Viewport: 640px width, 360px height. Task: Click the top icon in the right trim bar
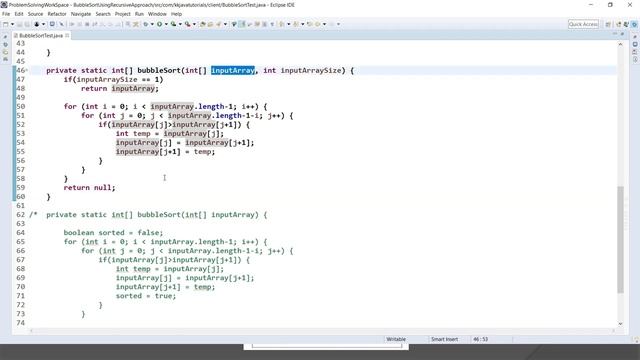tap(635, 37)
